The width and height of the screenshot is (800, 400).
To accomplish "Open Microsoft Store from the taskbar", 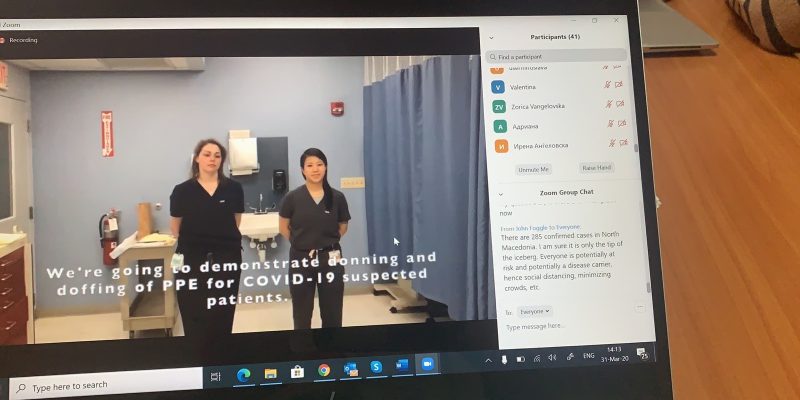I will pos(297,371).
